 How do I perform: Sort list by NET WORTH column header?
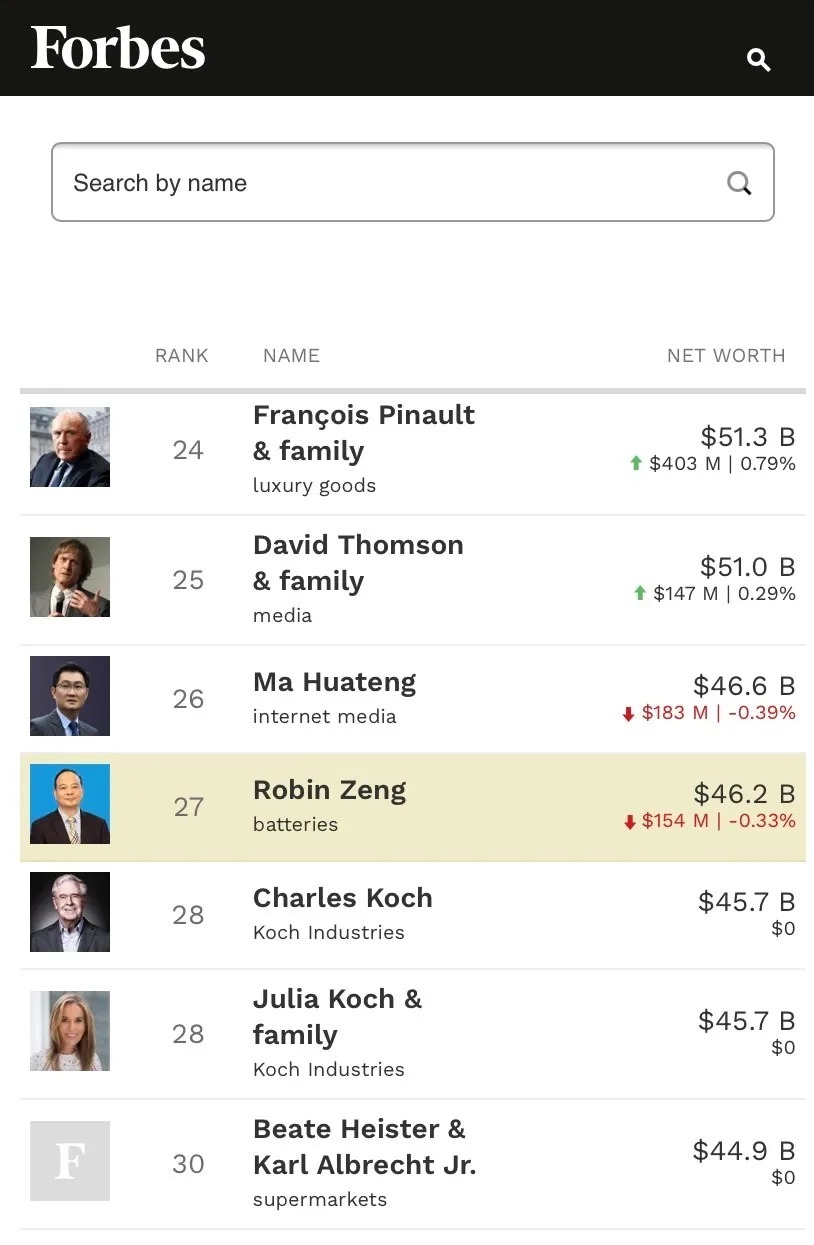[x=726, y=355]
